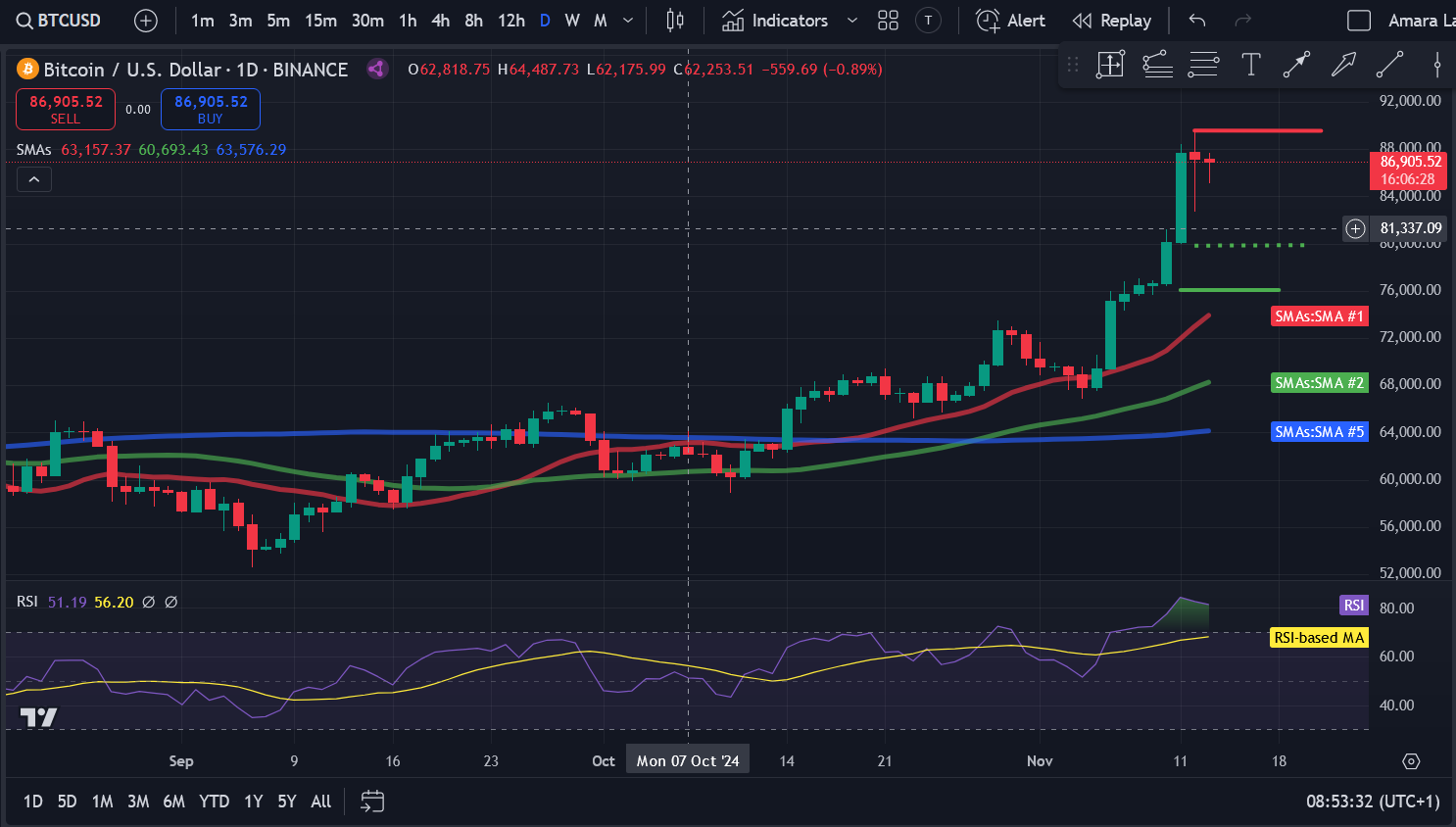
Task: Click the yellow RSI-based MA label
Action: pyautogui.click(x=1319, y=638)
